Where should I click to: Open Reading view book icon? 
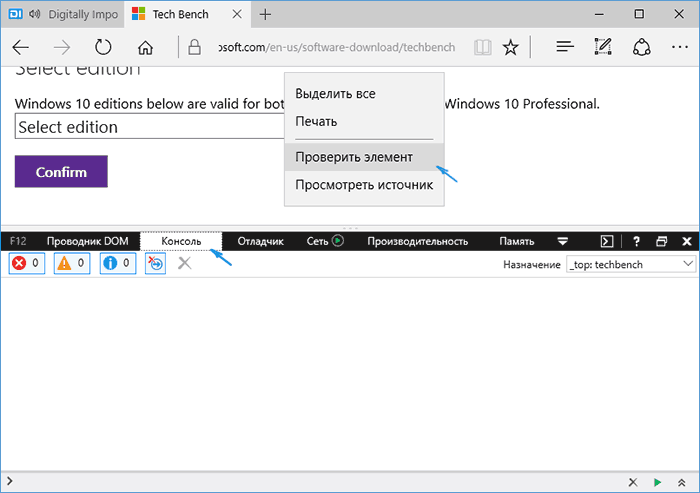(x=483, y=47)
